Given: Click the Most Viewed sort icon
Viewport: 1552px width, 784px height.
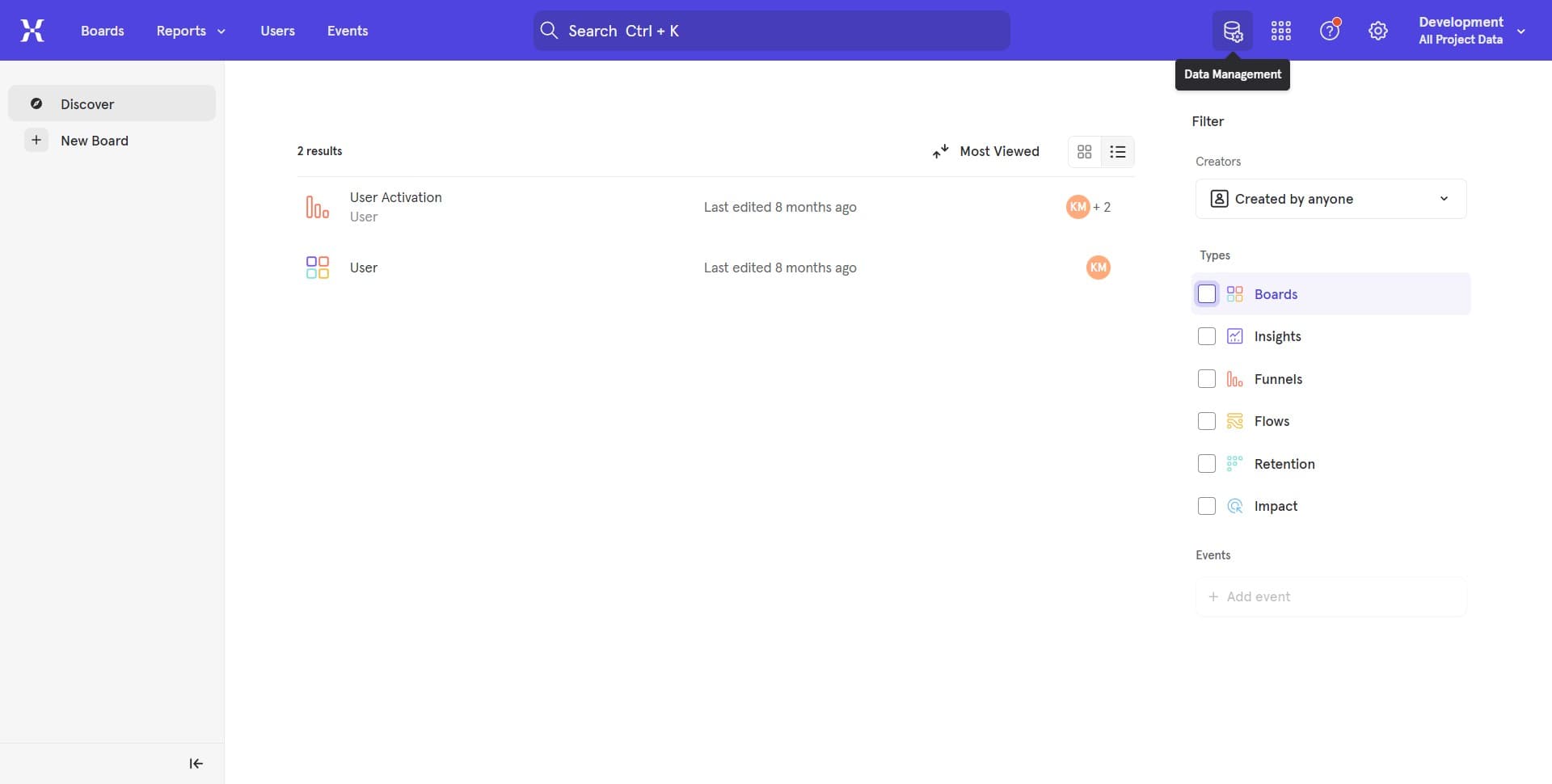Looking at the screenshot, I should tap(940, 151).
